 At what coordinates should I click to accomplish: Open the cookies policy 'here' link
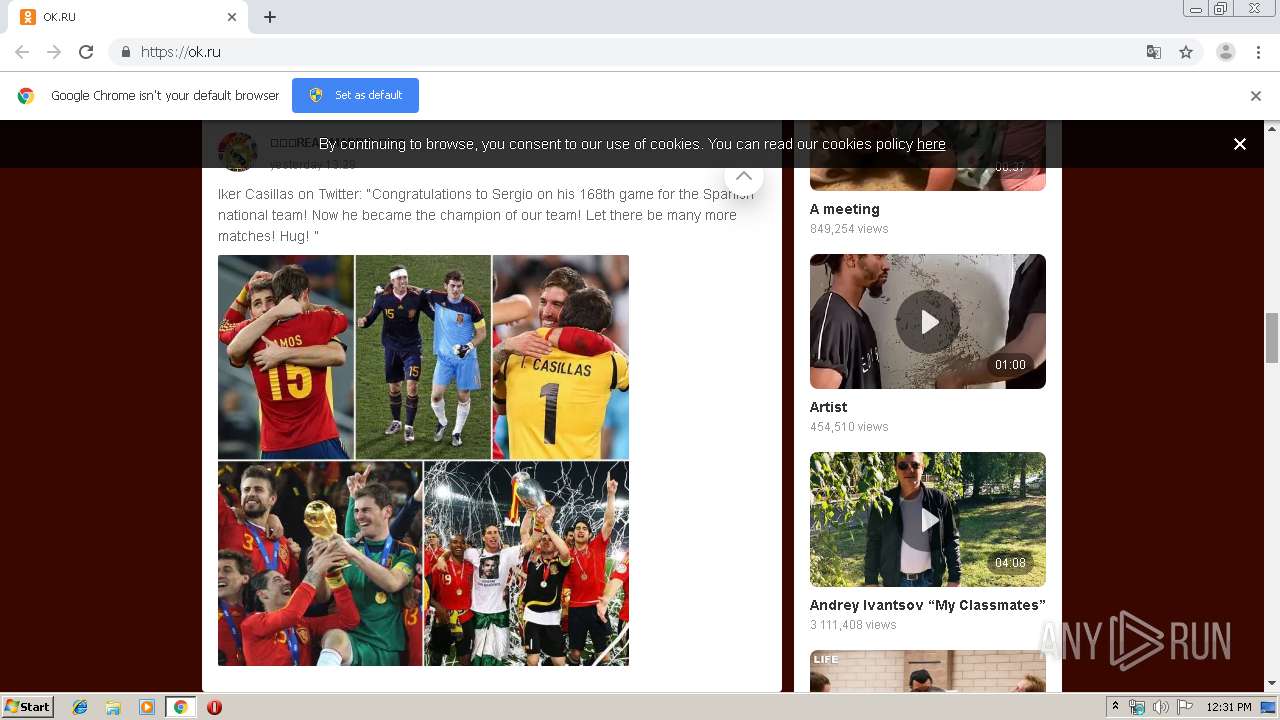[931, 144]
